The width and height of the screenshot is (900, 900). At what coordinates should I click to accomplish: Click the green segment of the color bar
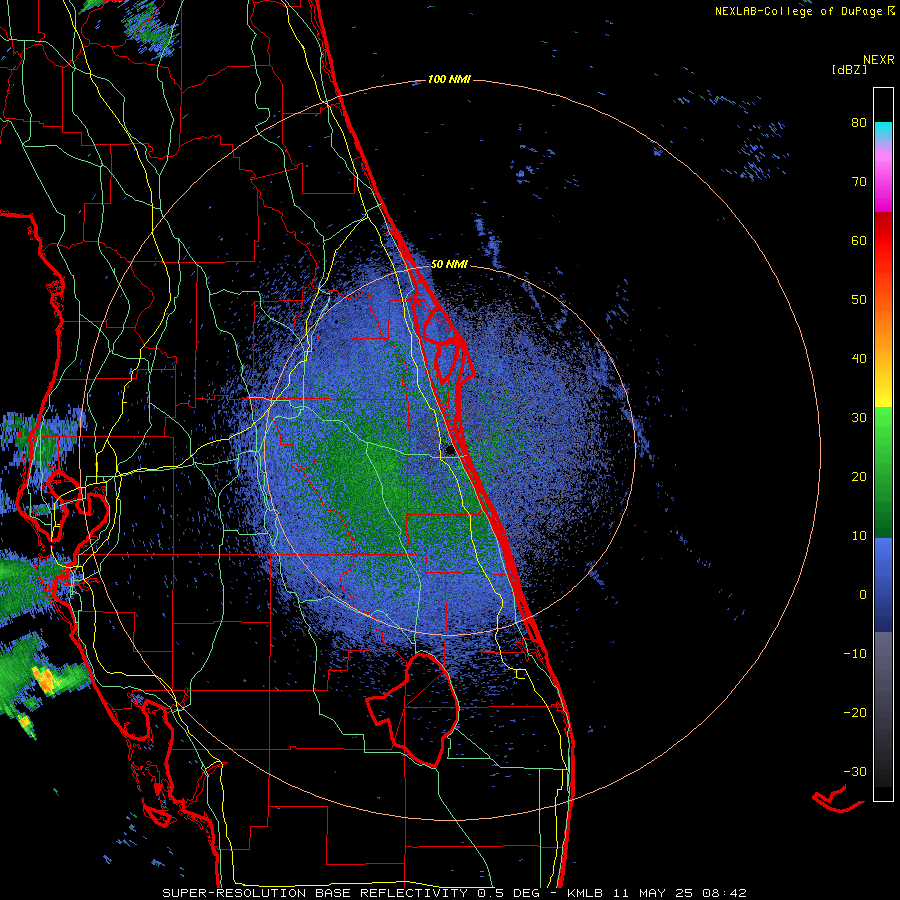pyautogui.click(x=883, y=472)
